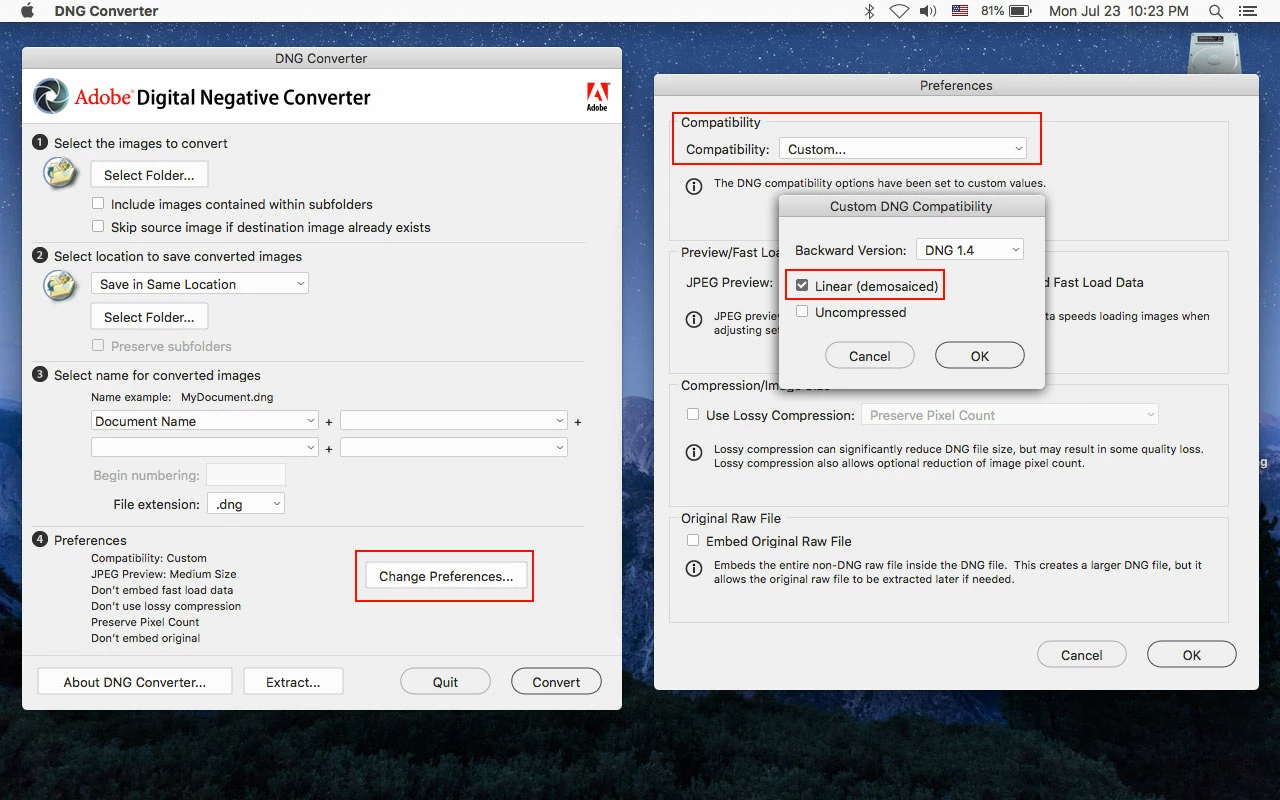Image resolution: width=1280 pixels, height=800 pixels.
Task: Click Cancel in Custom DNG Compatibility dialog
Action: coord(870,356)
